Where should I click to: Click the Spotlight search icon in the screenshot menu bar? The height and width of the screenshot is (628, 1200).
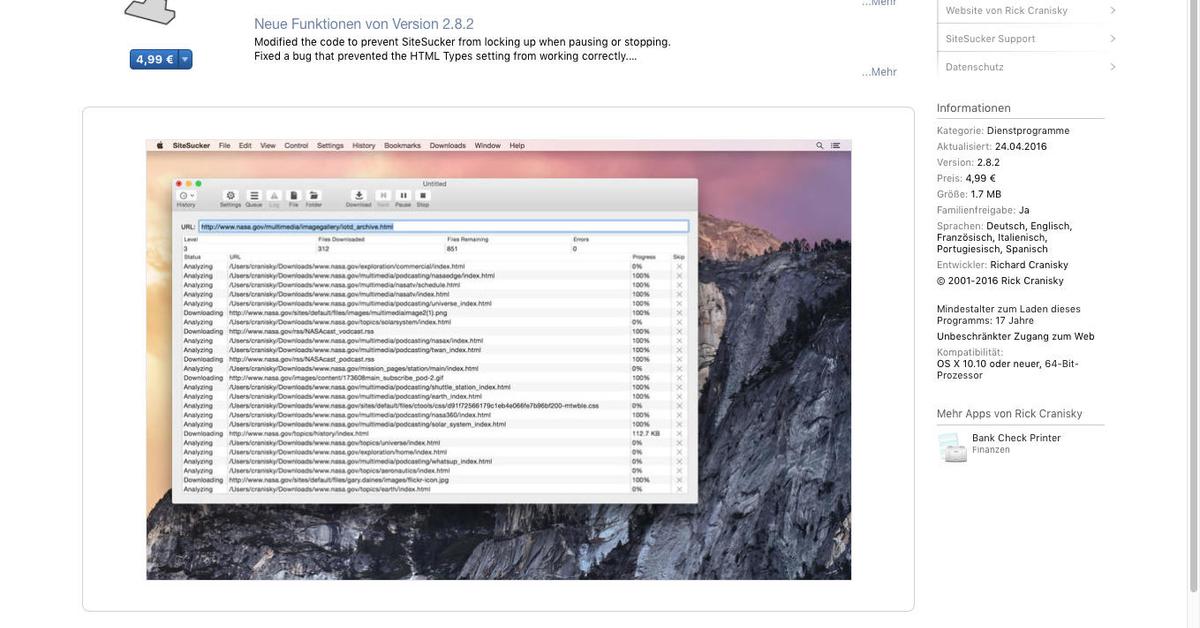pyautogui.click(x=820, y=146)
